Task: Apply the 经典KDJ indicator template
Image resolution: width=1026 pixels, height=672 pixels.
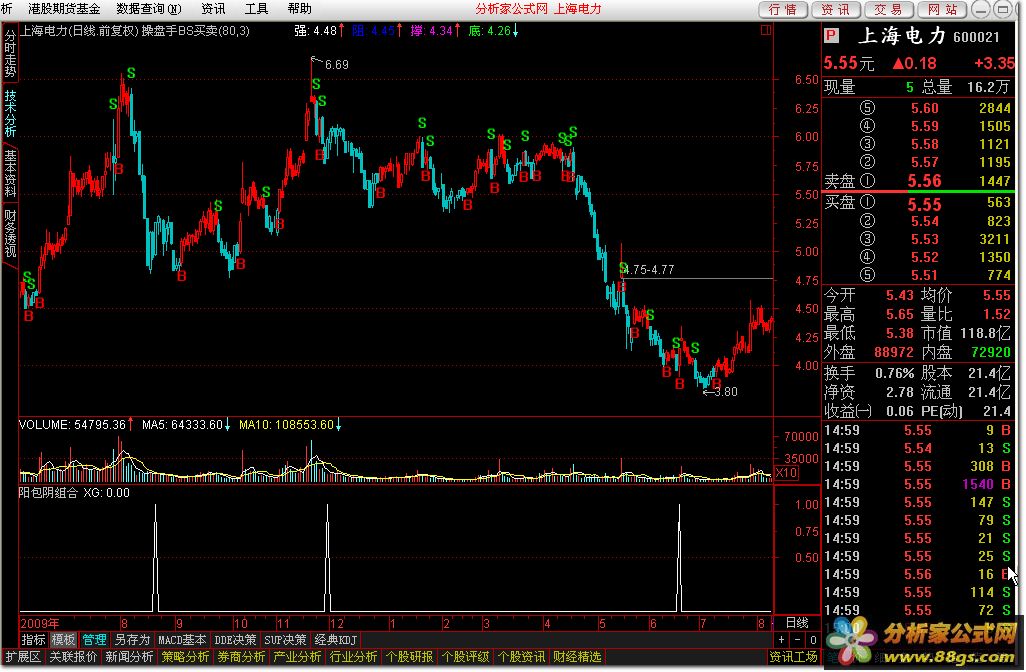Action: pos(336,640)
